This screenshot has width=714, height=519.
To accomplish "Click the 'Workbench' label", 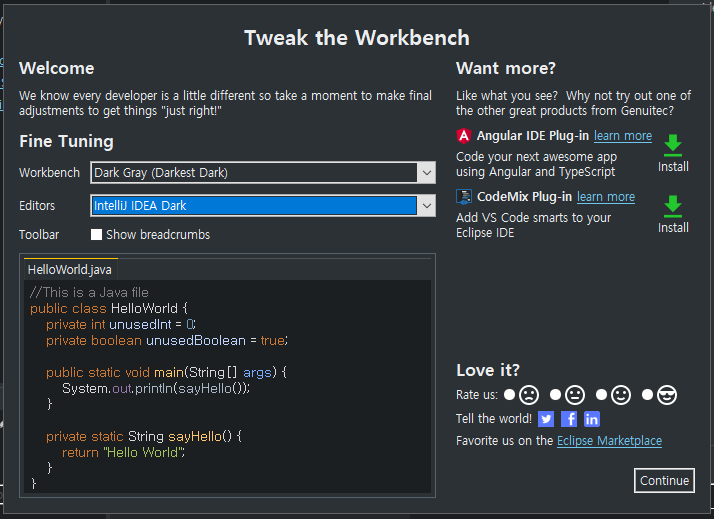I will (49, 173).
